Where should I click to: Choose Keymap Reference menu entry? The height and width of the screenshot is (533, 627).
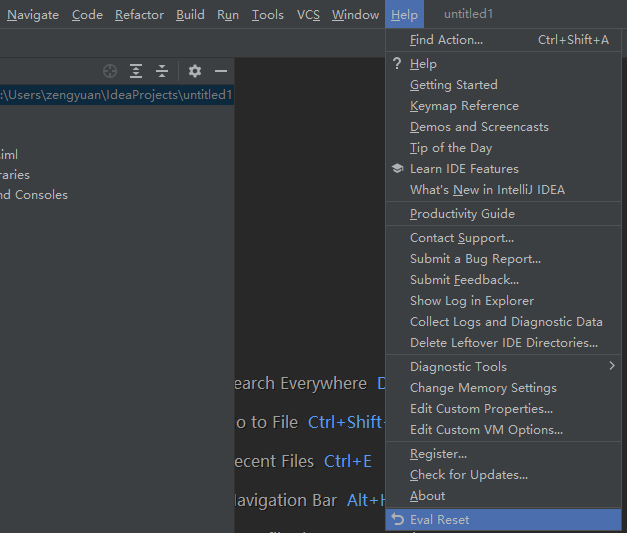click(464, 106)
